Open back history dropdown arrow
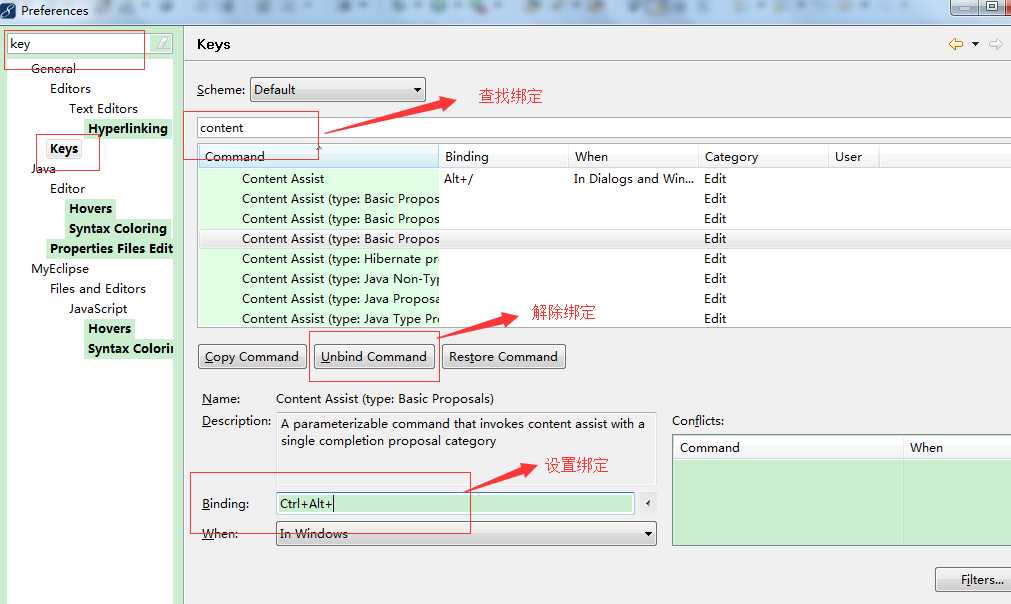 976,44
